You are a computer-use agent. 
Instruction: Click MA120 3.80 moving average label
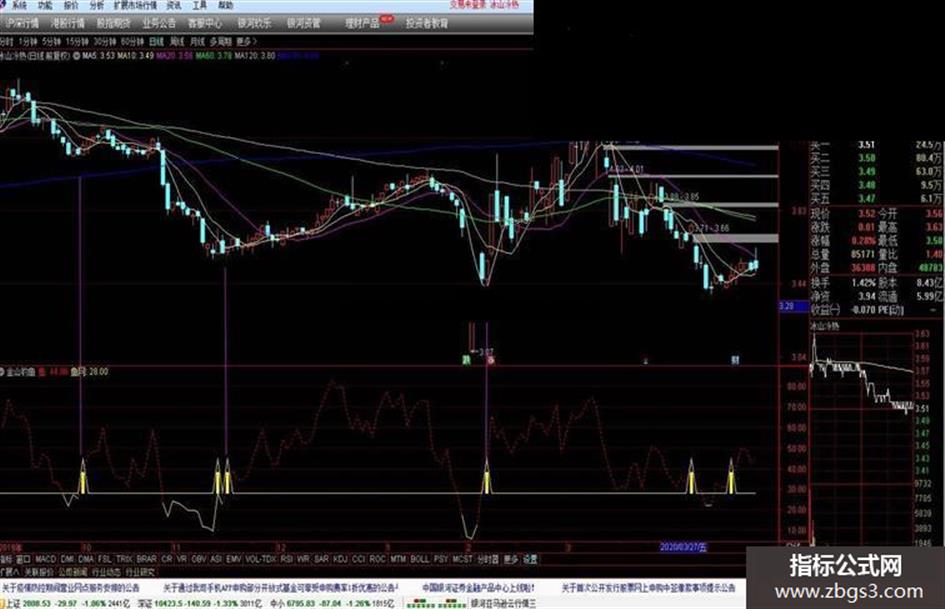pyautogui.click(x=255, y=55)
